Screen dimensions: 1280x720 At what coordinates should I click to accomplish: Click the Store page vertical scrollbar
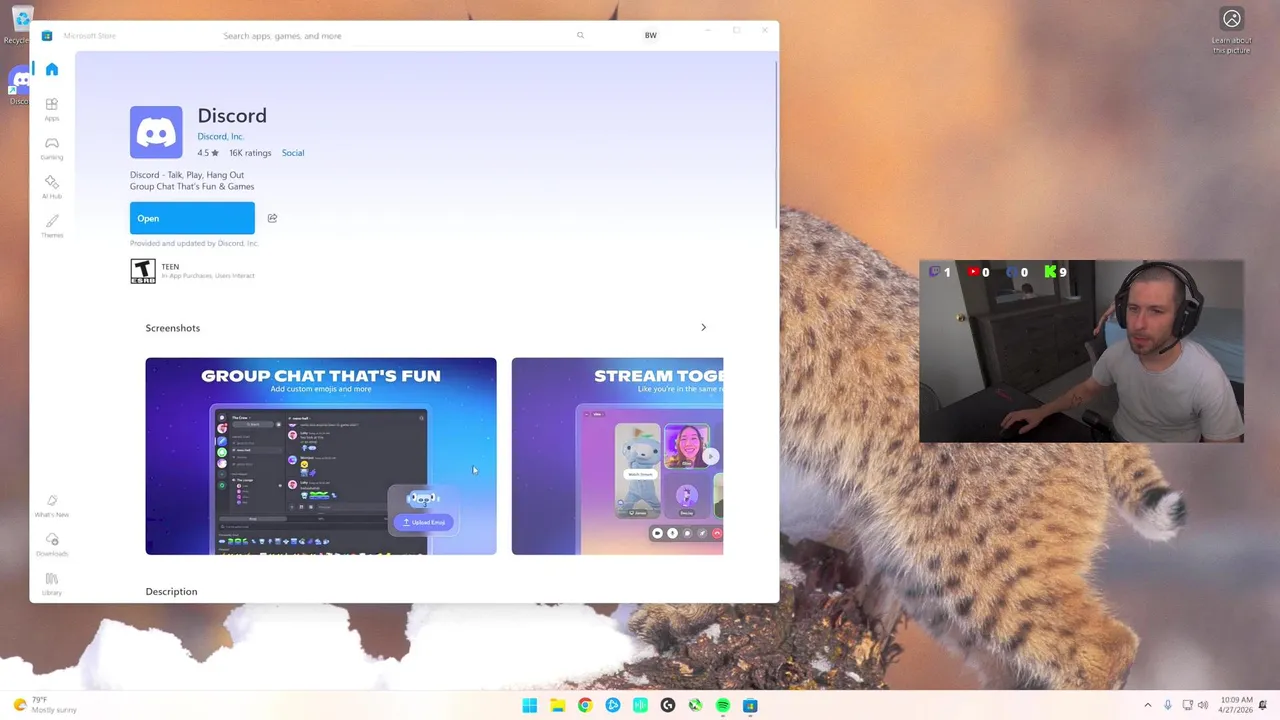click(x=776, y=145)
